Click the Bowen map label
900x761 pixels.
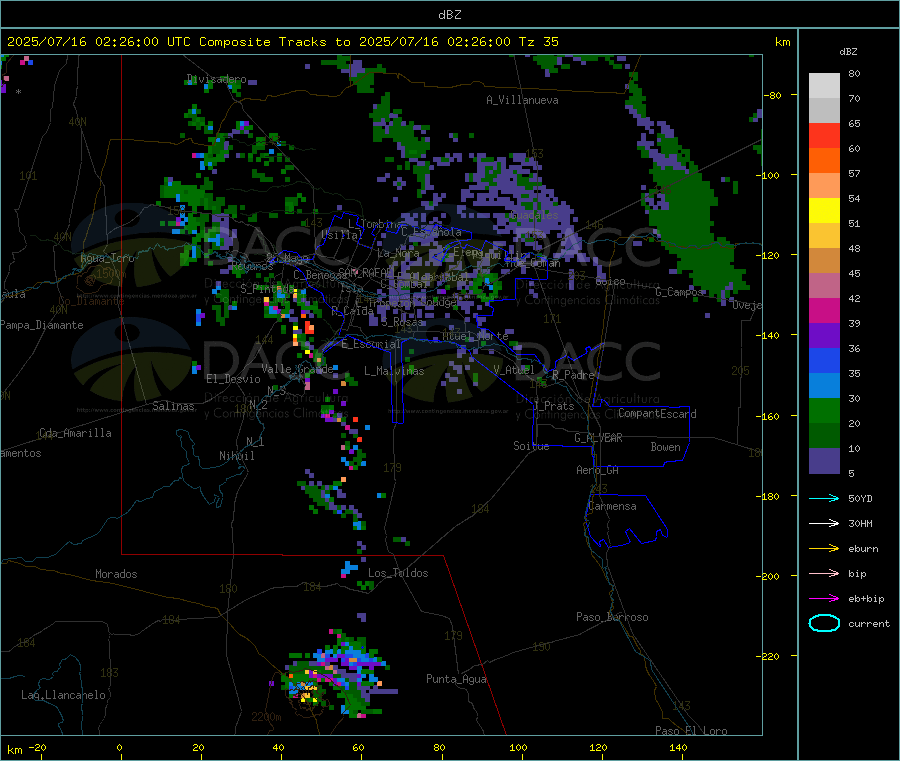665,447
